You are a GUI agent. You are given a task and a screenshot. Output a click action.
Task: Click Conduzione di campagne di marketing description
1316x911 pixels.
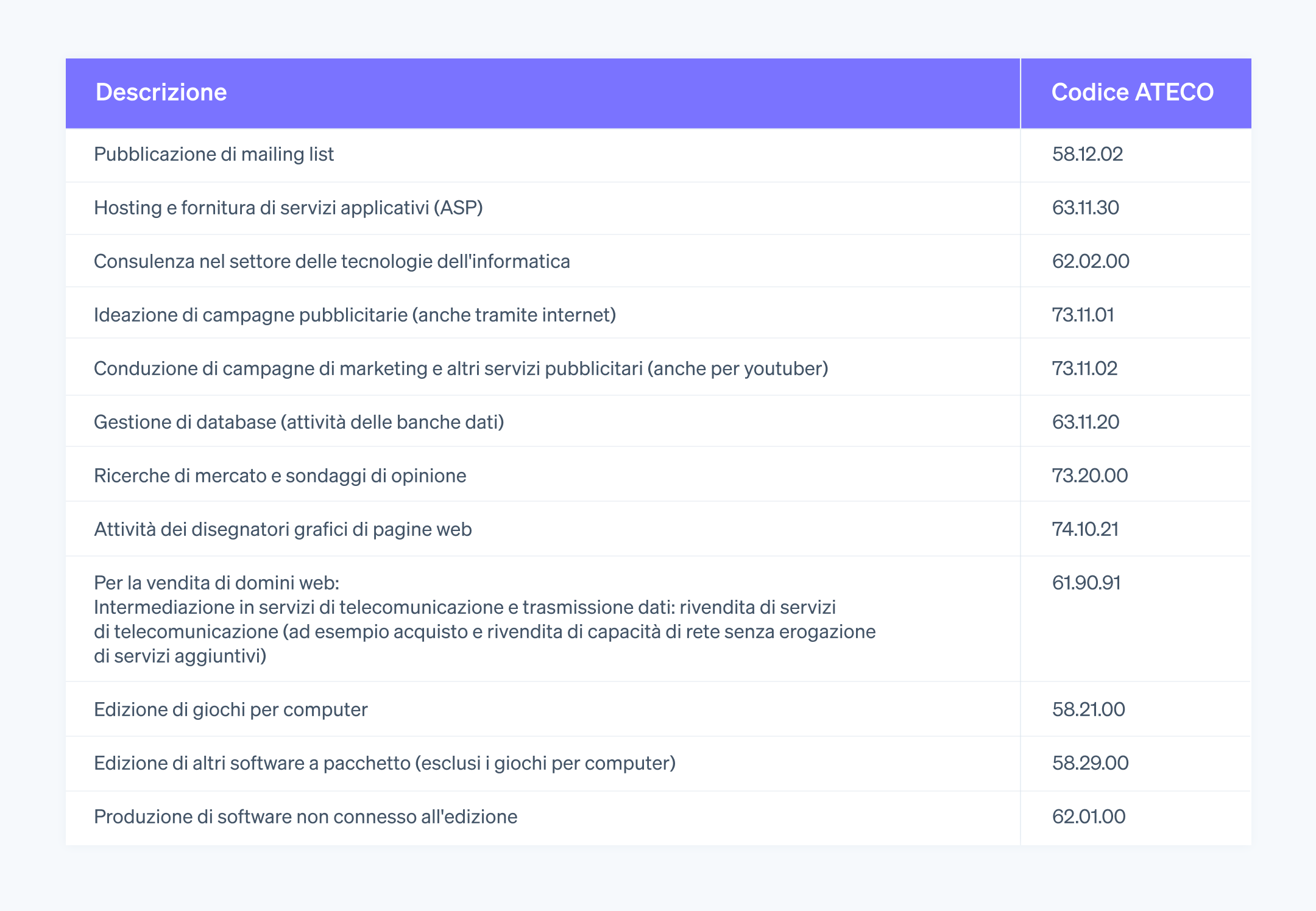tap(461, 368)
